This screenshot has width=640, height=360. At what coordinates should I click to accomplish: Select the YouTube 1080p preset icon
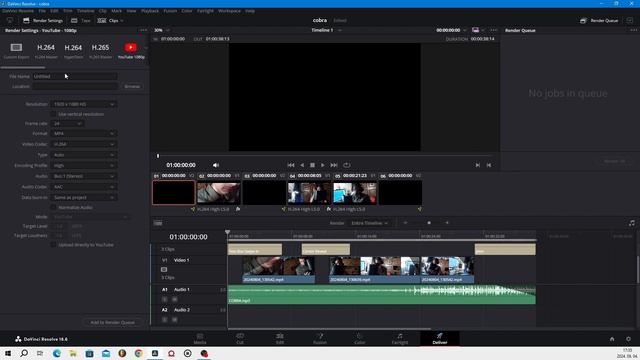coord(131,47)
